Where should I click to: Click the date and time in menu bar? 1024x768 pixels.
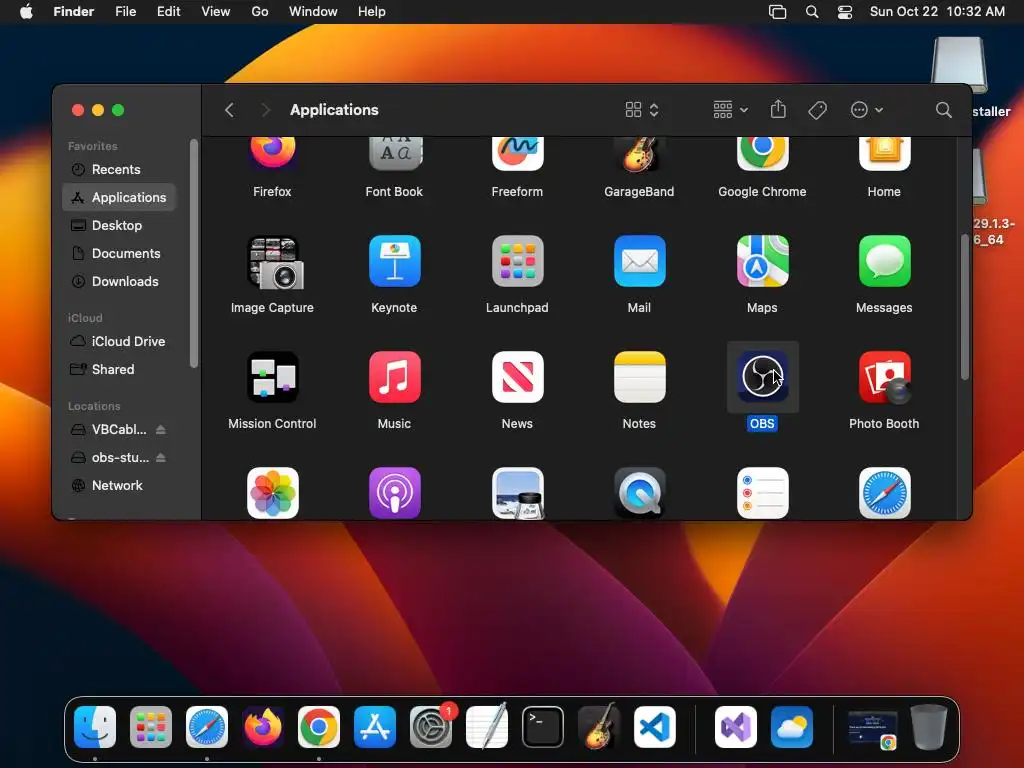point(937,12)
